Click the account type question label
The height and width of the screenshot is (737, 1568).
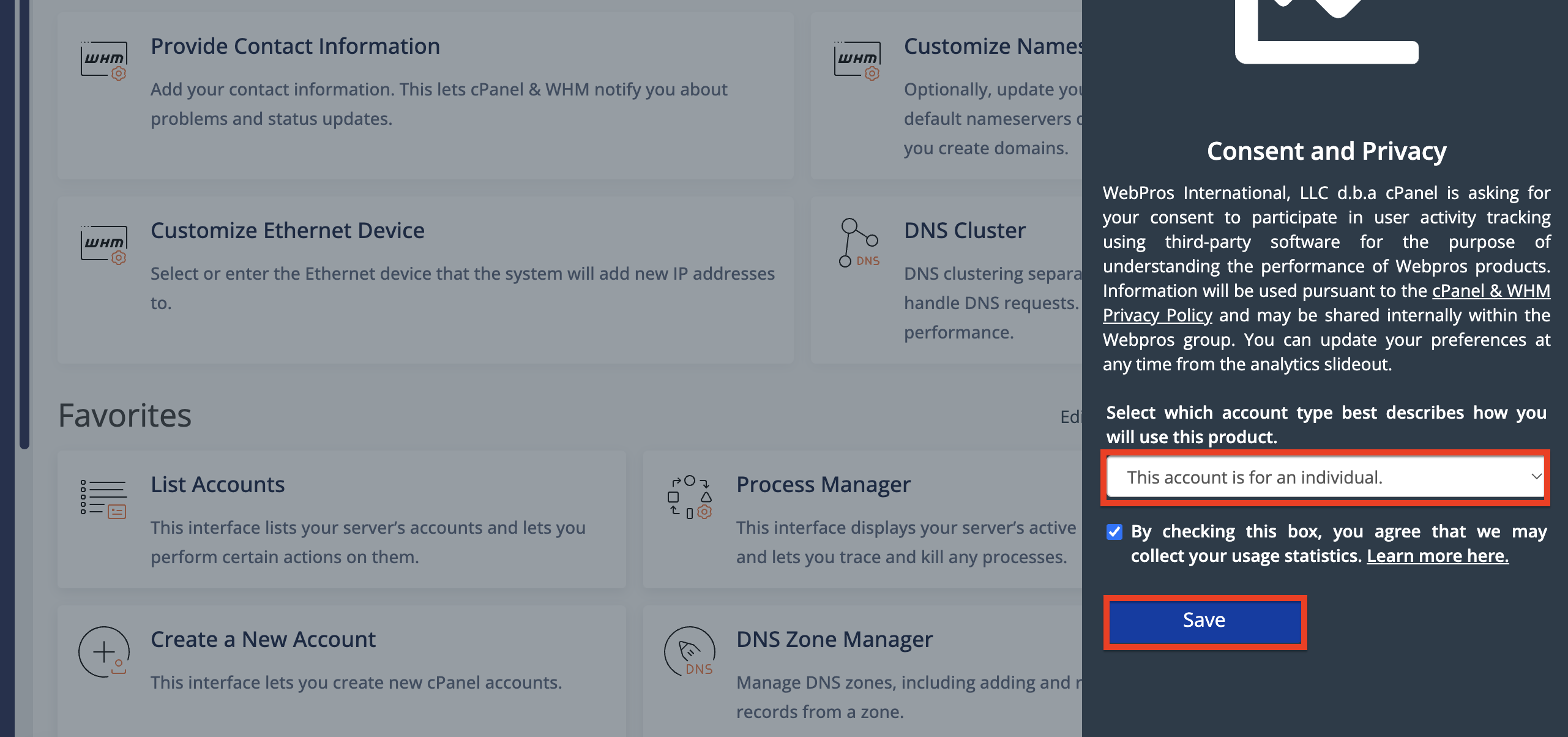(1326, 425)
